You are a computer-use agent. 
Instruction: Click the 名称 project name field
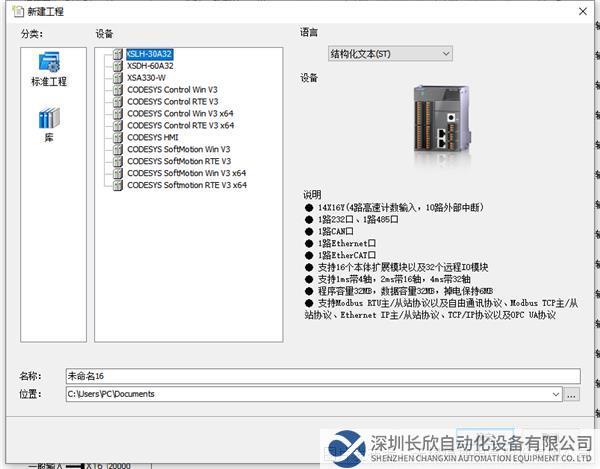(321, 377)
